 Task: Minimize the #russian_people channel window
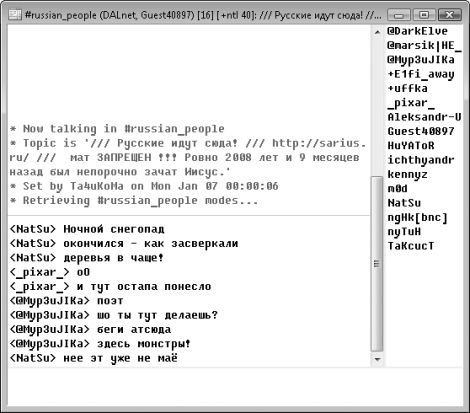[399, 15]
